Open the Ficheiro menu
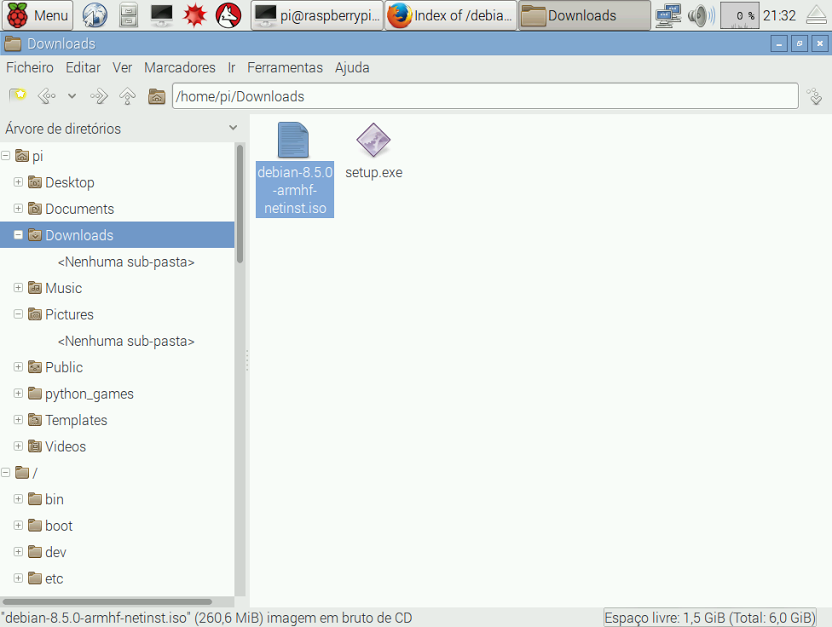Viewport: 832px width, 627px height. point(30,68)
